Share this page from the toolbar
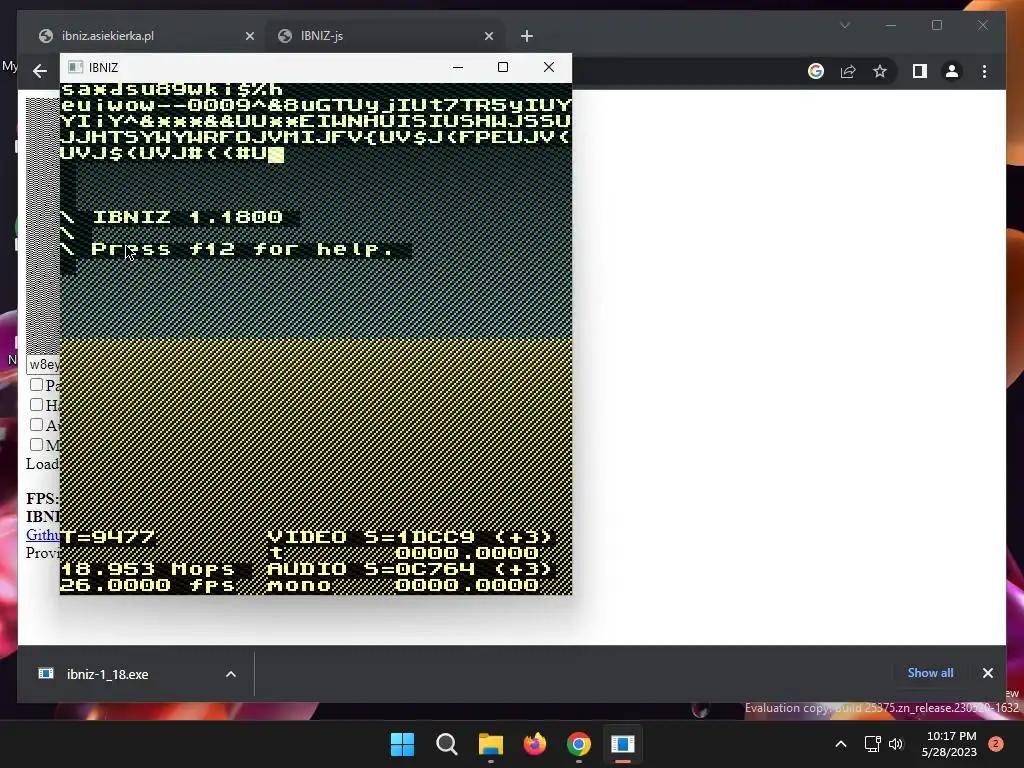Screen dimensions: 1024x768 tap(848, 71)
